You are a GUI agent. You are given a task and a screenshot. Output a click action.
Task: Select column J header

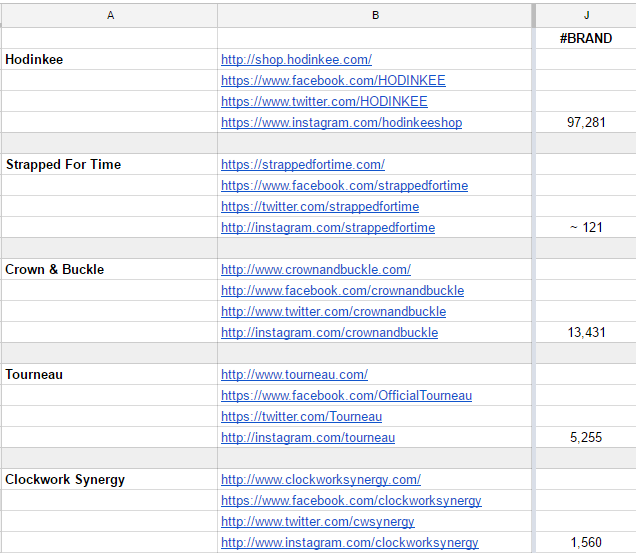587,14
